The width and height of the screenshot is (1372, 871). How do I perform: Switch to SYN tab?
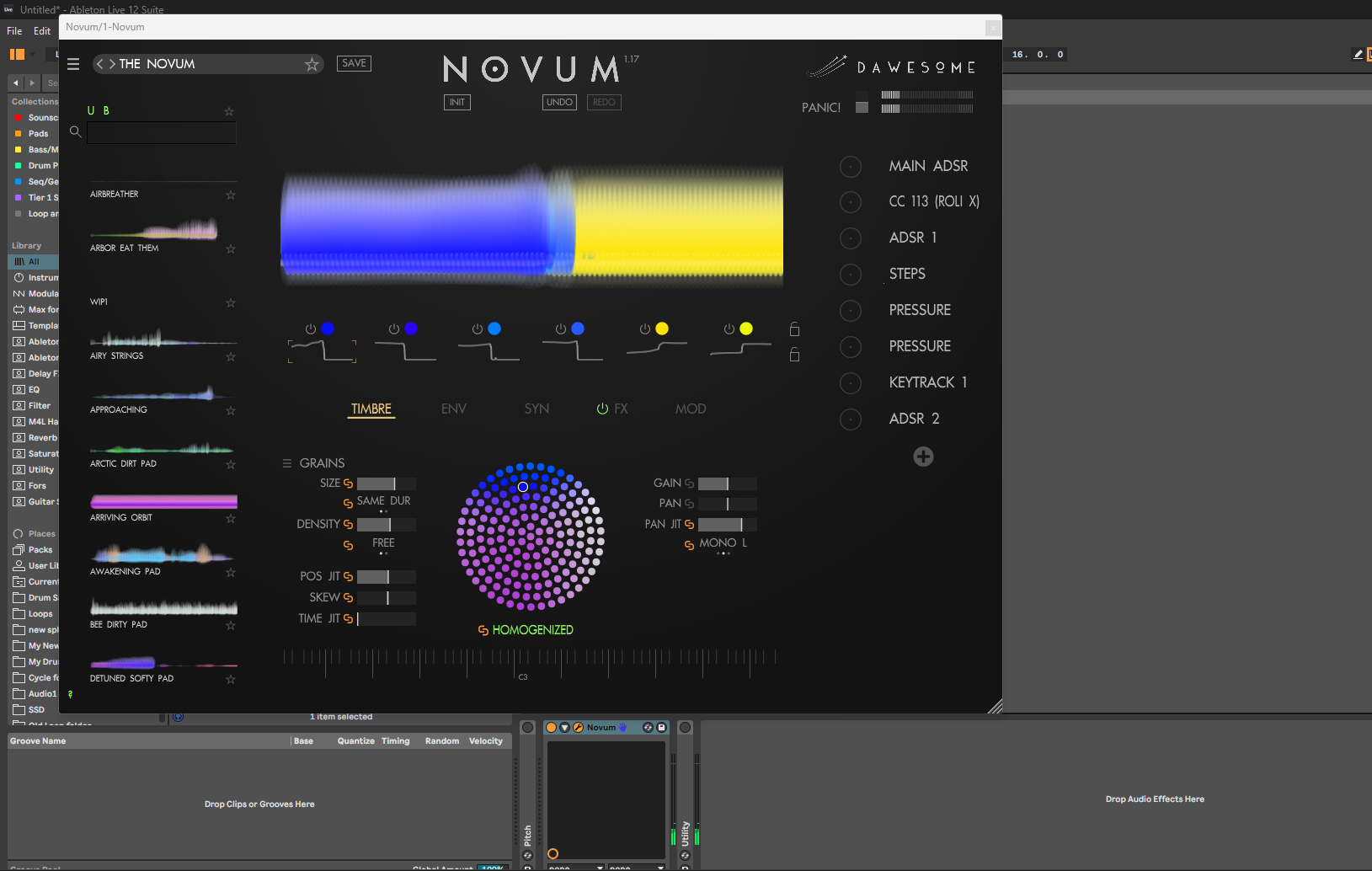tap(537, 409)
